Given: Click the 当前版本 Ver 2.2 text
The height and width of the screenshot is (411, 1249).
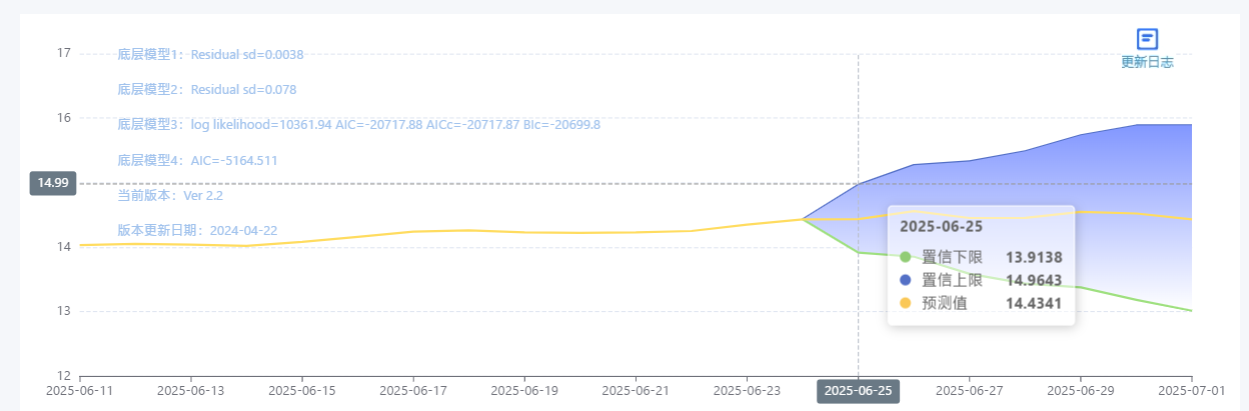Looking at the screenshot, I should (x=170, y=195).
